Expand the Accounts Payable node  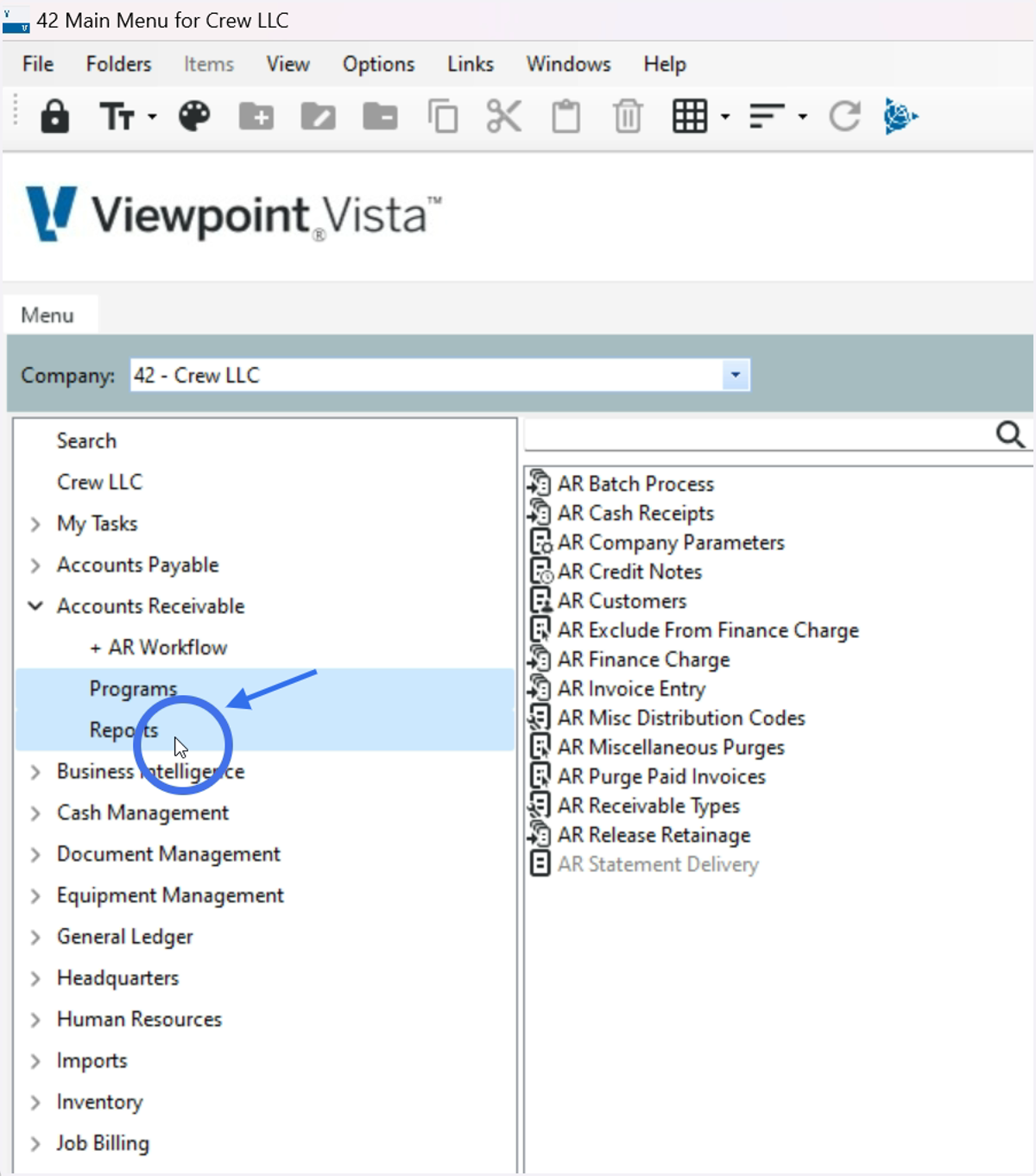tap(35, 566)
